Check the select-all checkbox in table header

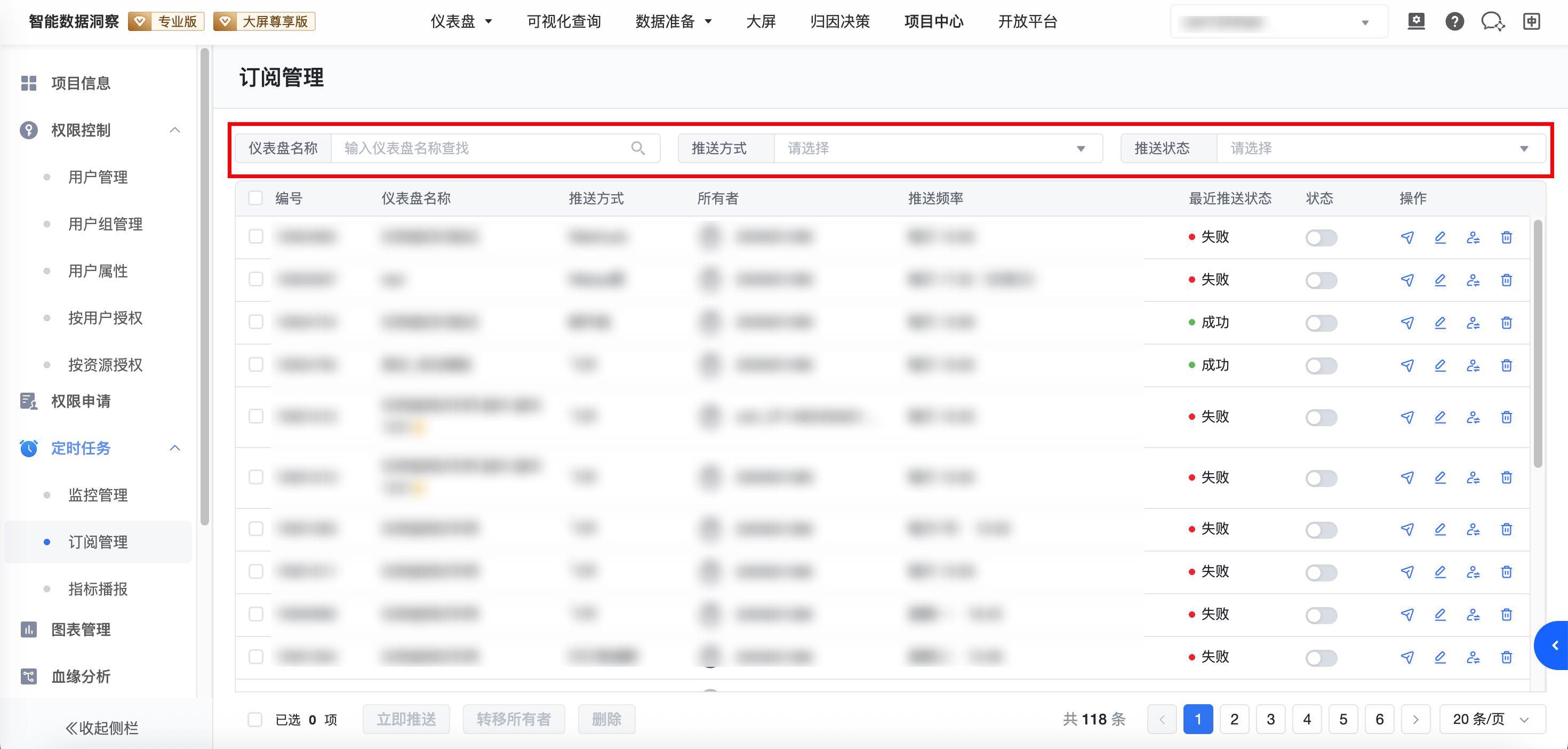255,198
